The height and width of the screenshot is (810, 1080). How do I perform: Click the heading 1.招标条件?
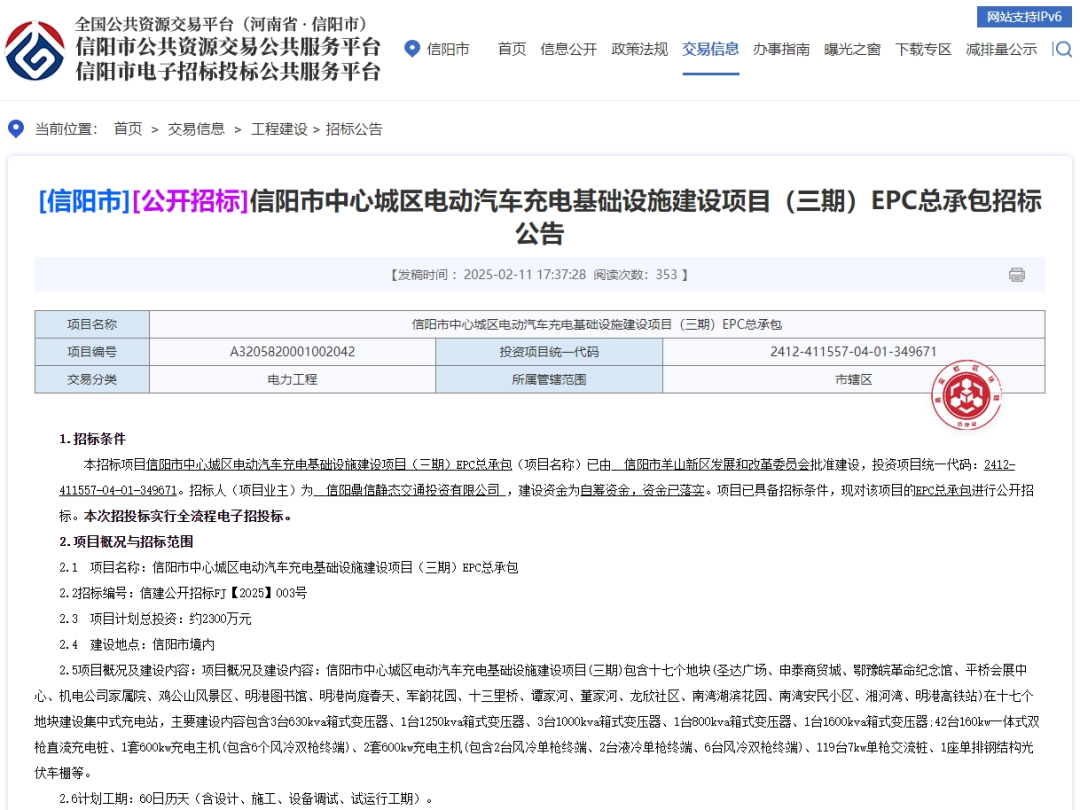pos(92,439)
